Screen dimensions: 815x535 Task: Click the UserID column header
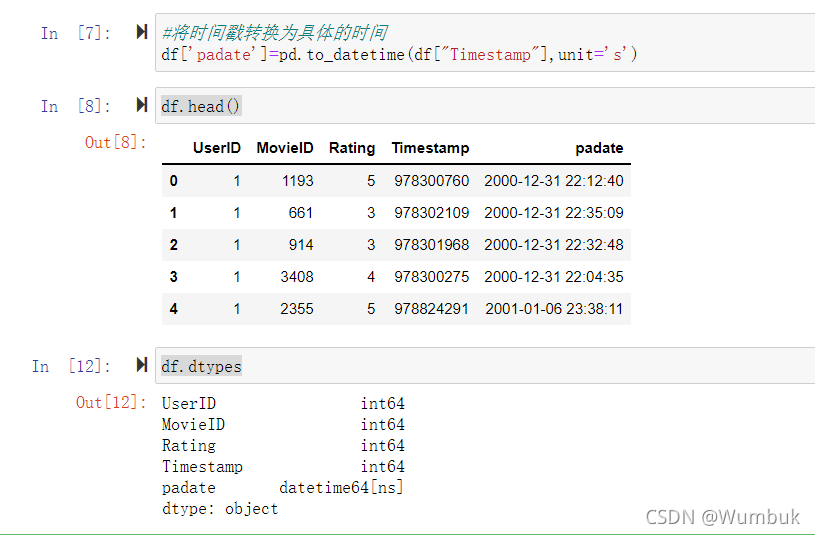[217, 148]
